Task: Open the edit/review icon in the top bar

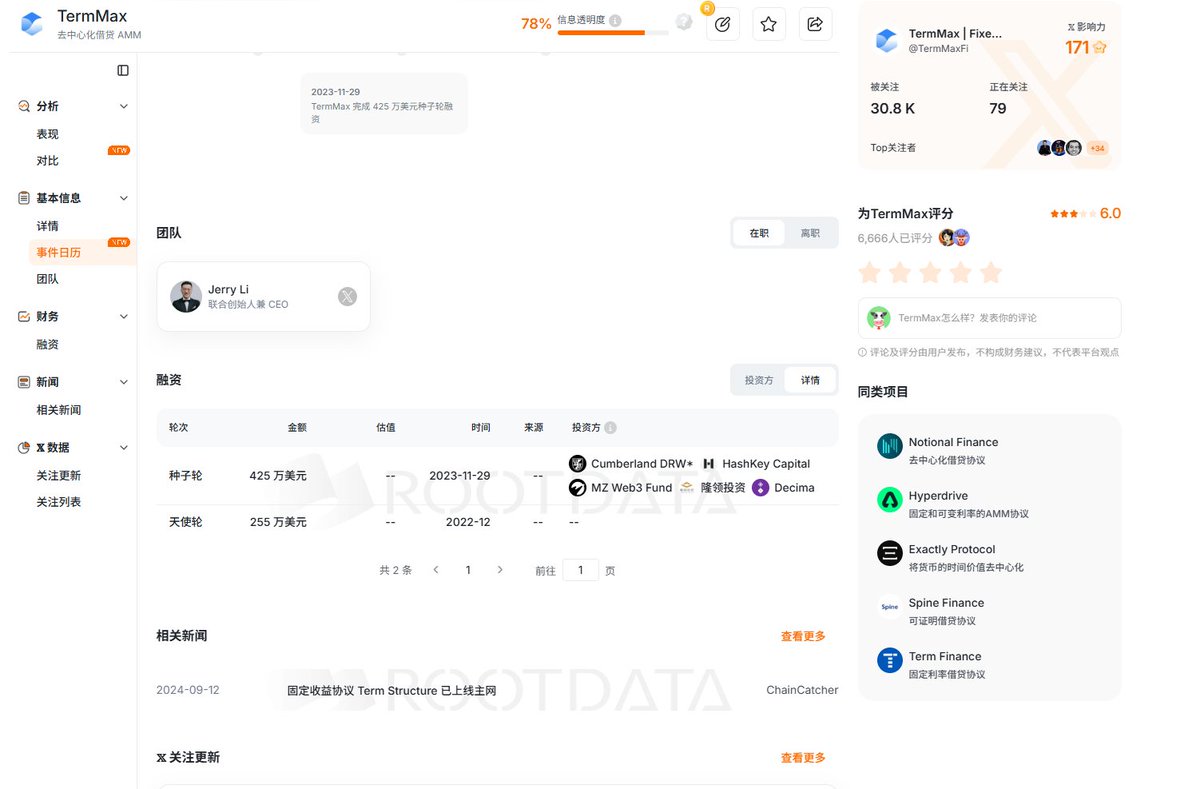Action: coord(723,23)
